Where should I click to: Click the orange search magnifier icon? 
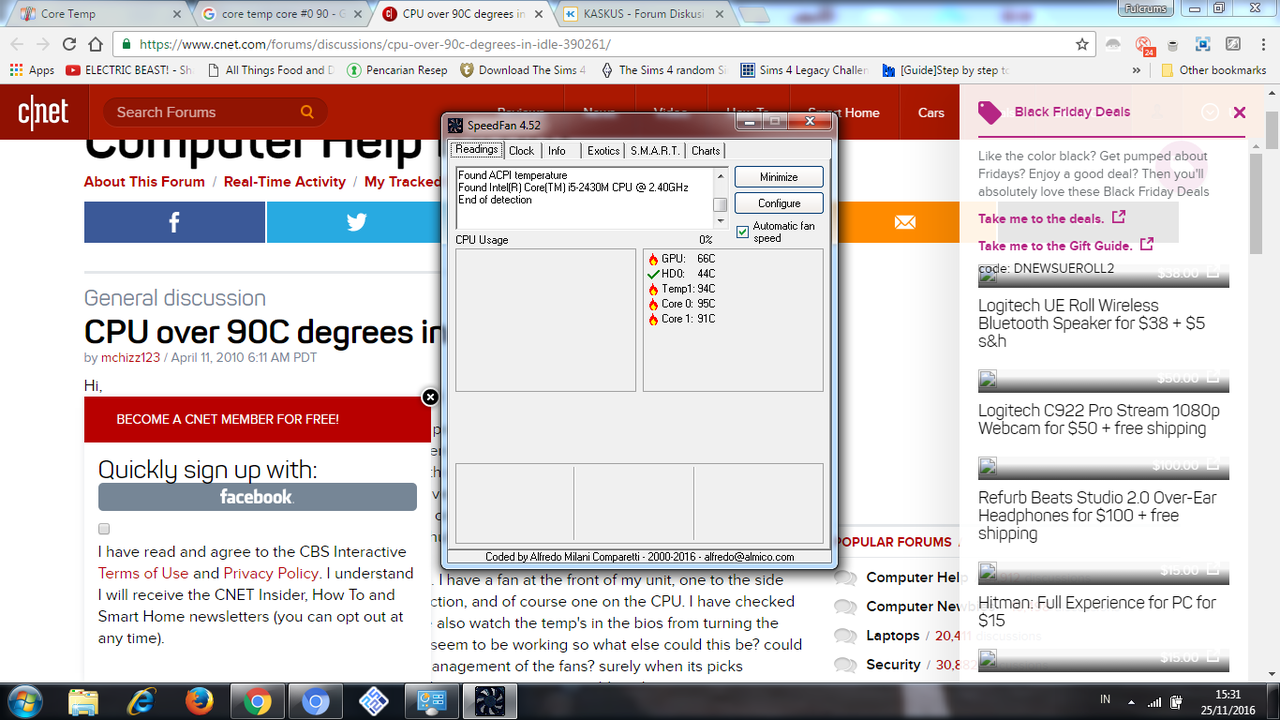(308, 112)
